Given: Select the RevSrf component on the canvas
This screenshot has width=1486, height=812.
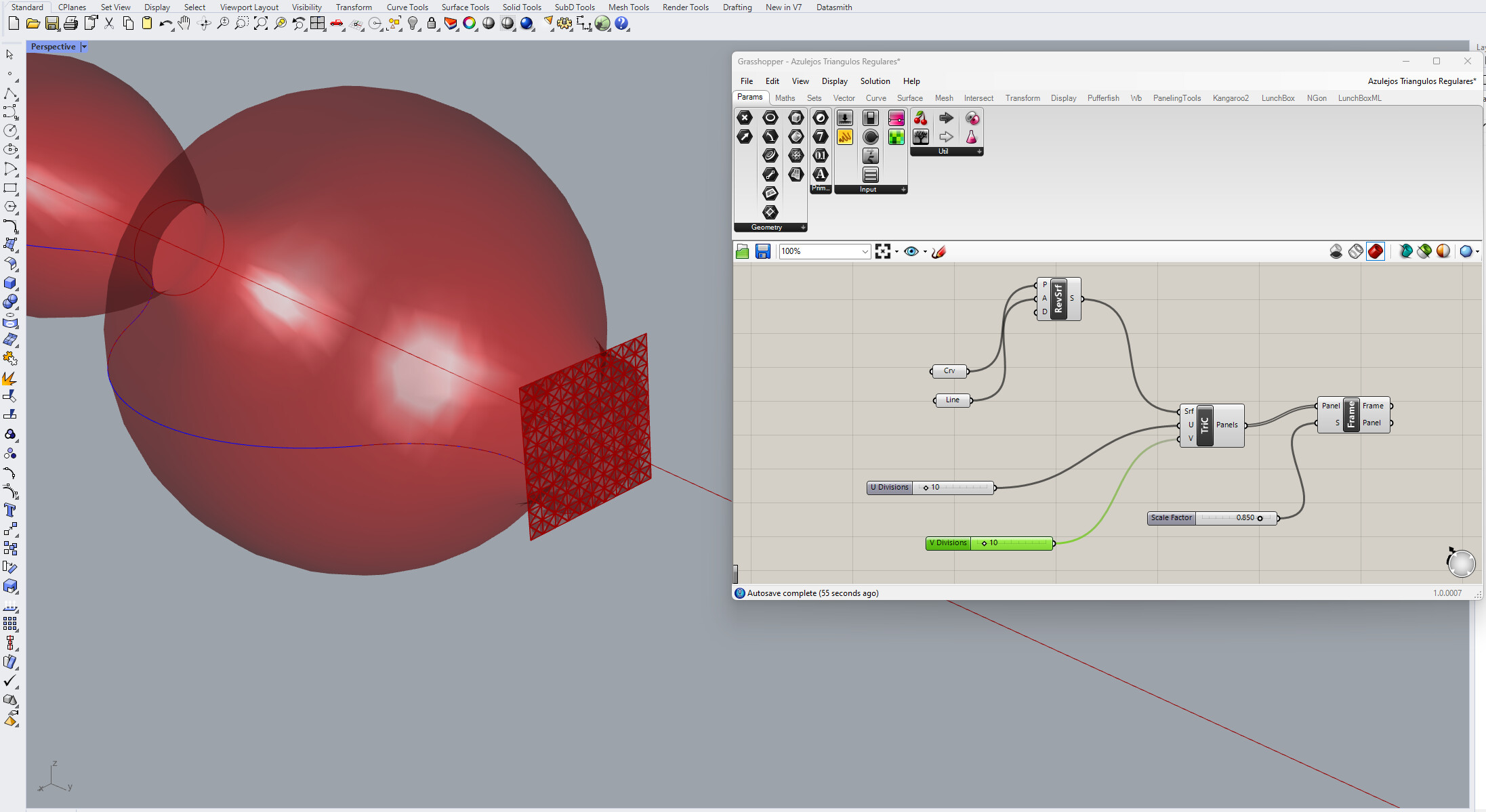Looking at the screenshot, I should (1057, 298).
